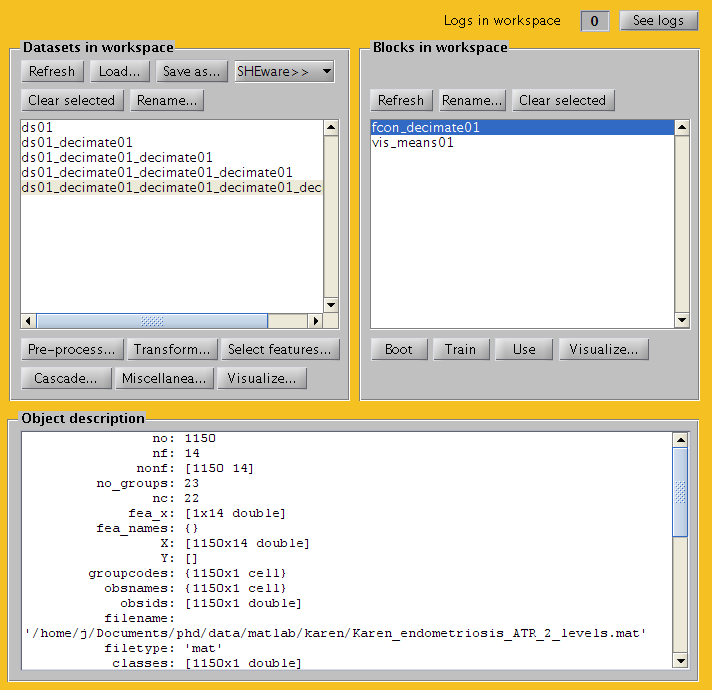This screenshot has width=712, height=690.
Task: Click the logs count field showing 0
Action: 594,21
